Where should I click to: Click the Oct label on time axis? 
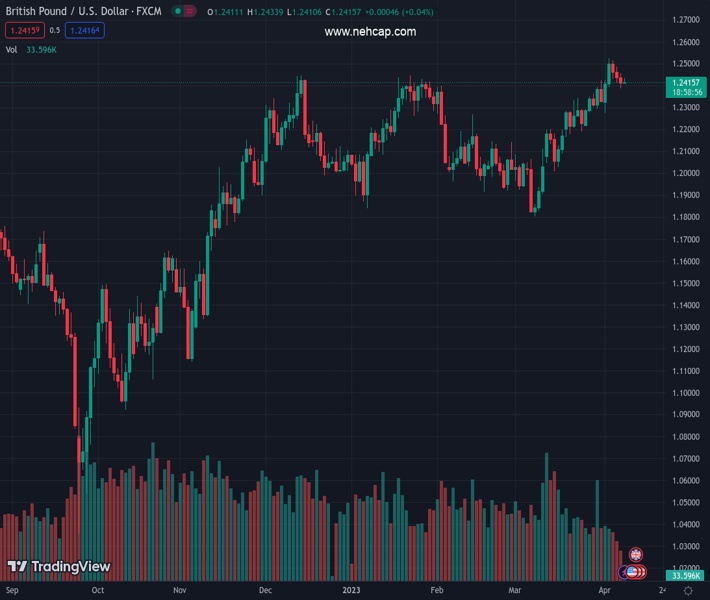[97, 591]
